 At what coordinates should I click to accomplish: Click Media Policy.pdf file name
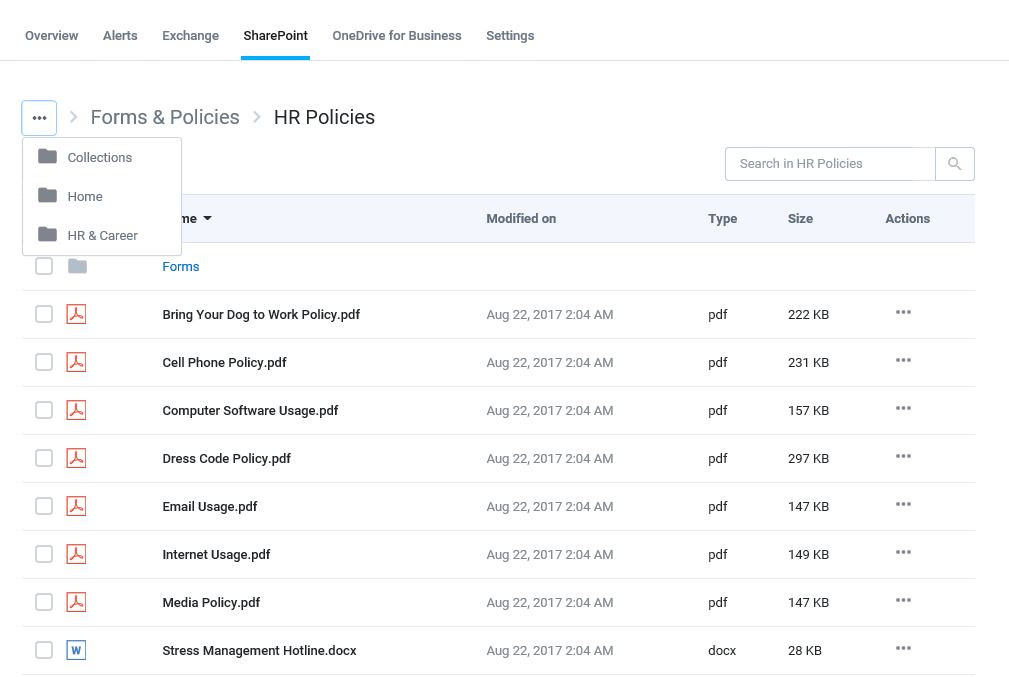(211, 602)
